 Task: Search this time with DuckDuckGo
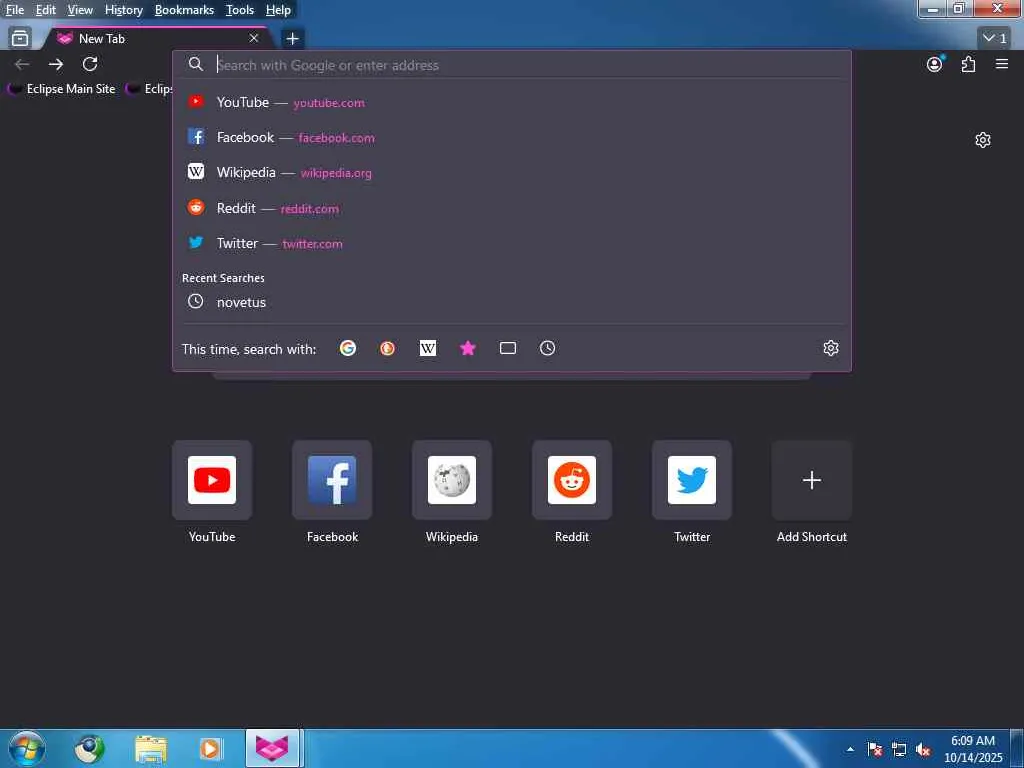click(x=387, y=348)
